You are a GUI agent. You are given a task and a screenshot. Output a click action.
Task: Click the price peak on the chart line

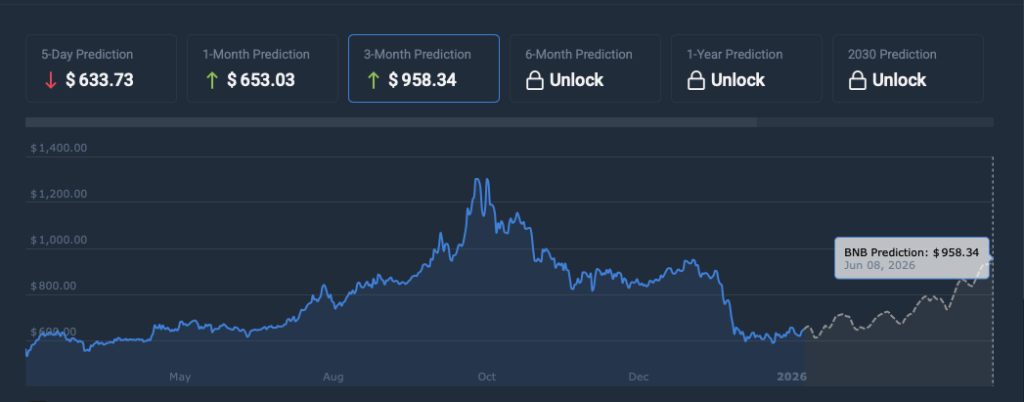click(477, 179)
